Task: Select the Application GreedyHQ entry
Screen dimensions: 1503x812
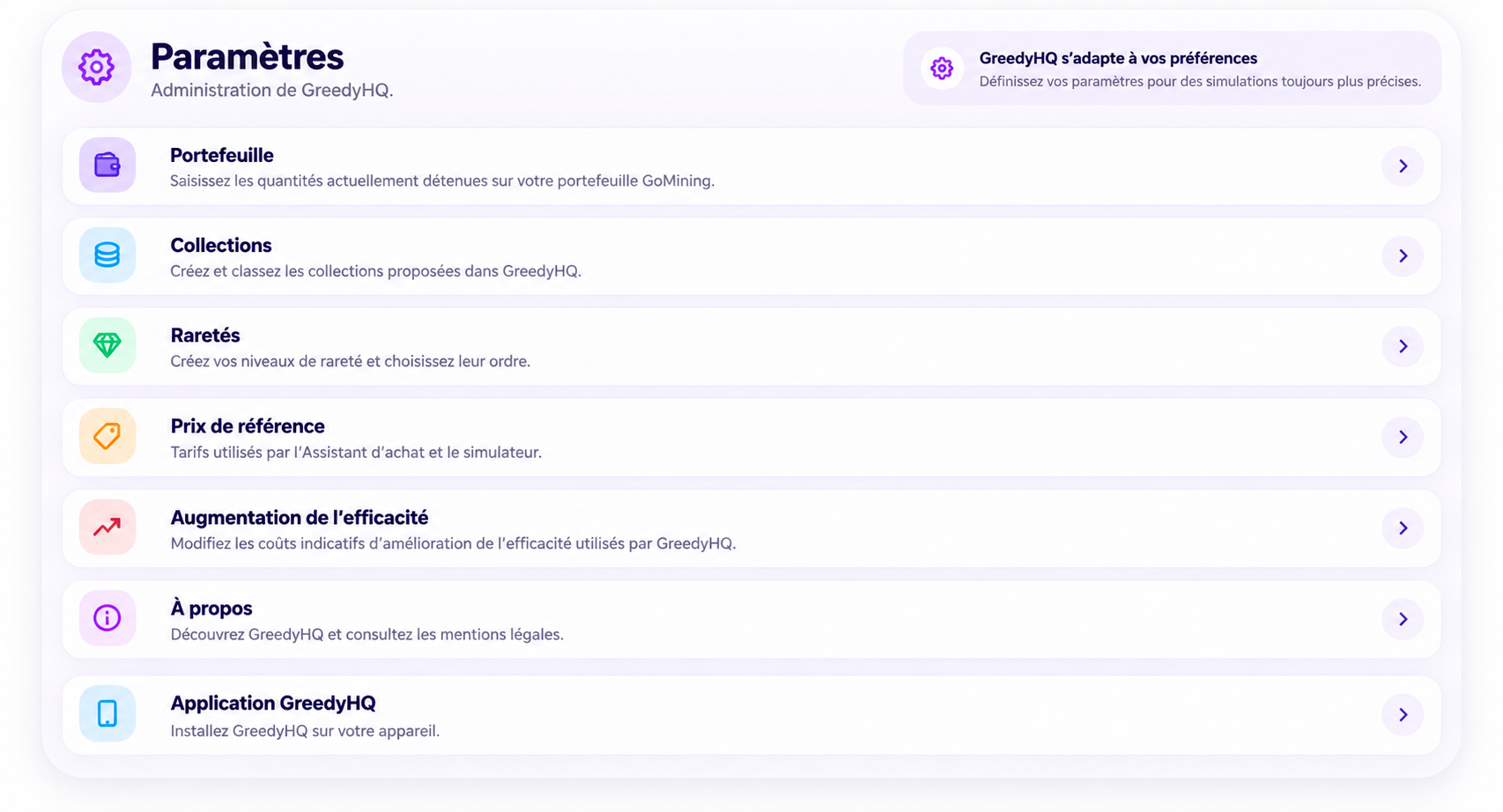Action: [x=751, y=714]
